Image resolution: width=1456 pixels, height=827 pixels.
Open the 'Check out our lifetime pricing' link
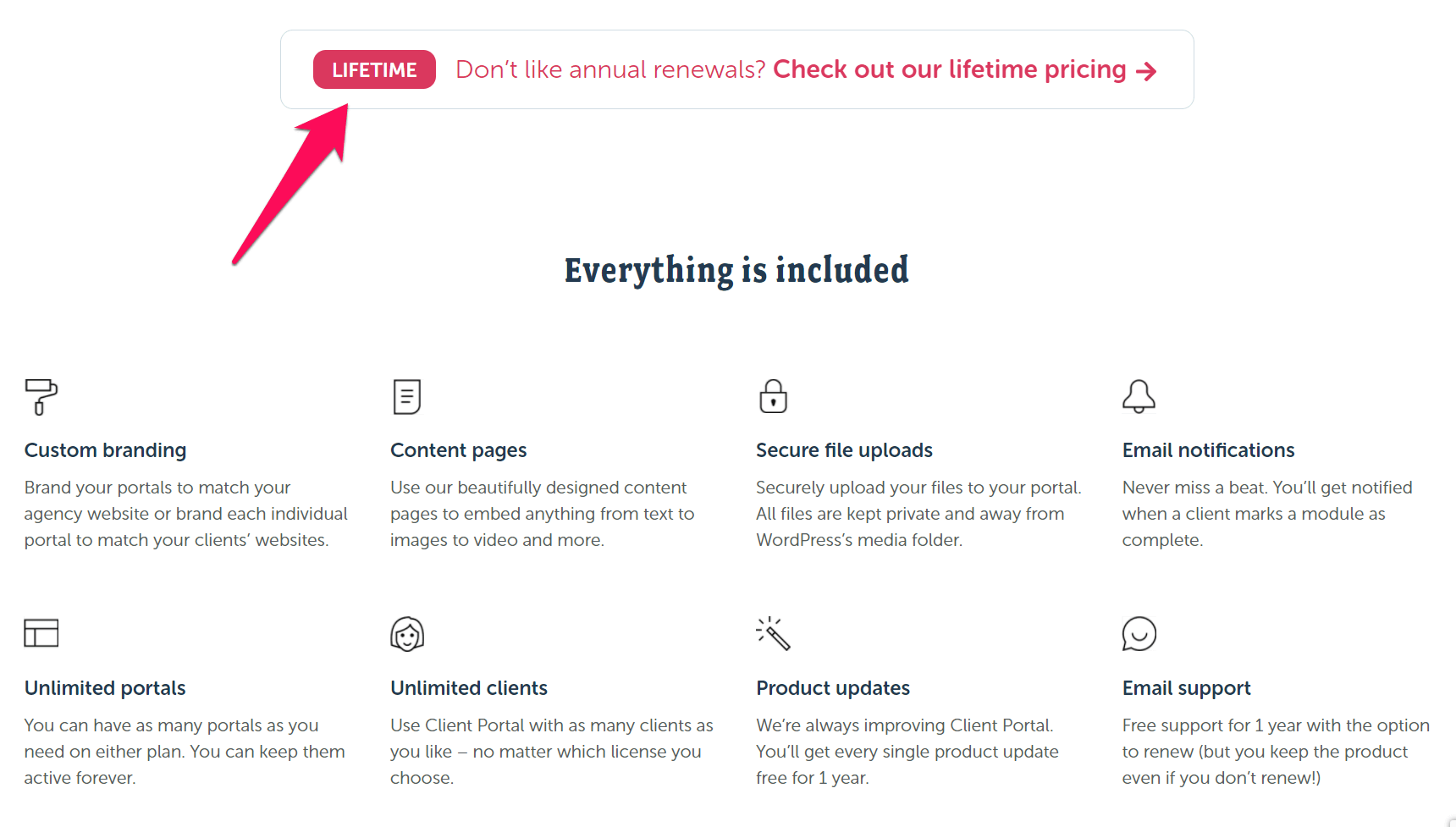(x=950, y=69)
